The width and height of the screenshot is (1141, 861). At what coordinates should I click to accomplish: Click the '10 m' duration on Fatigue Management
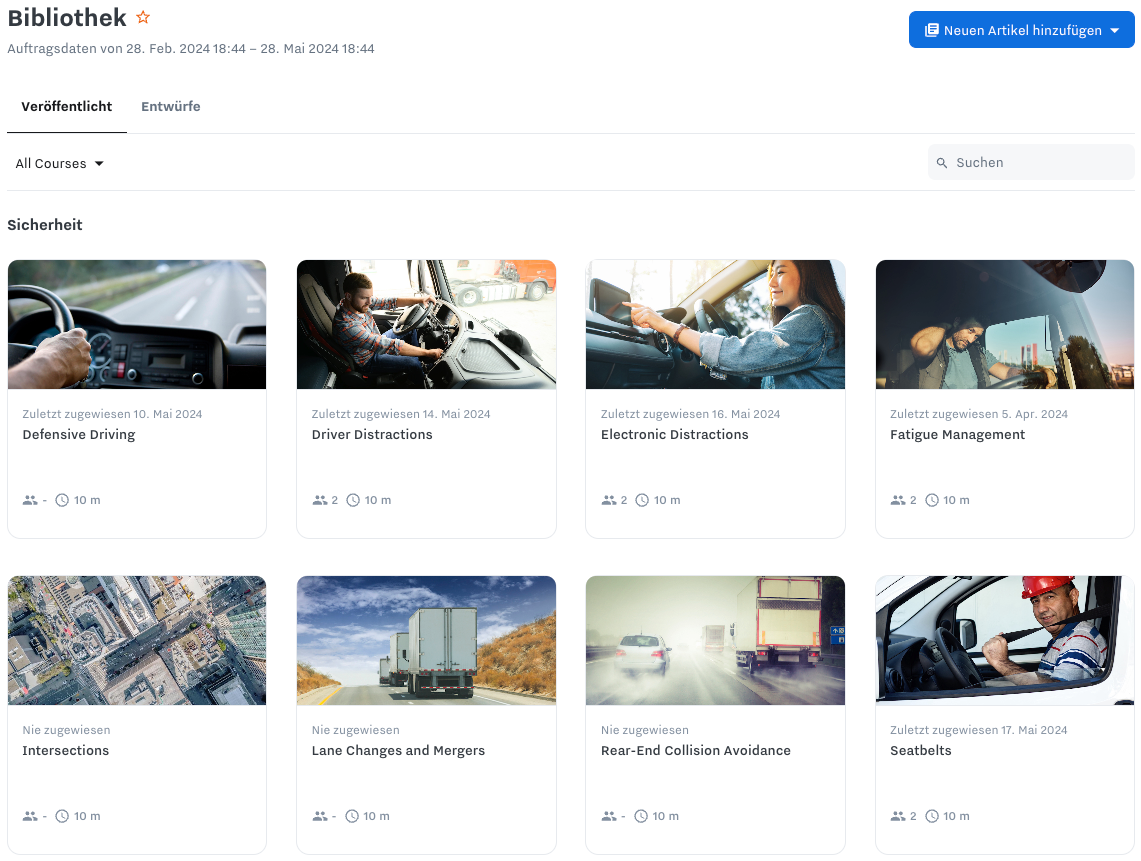point(956,500)
